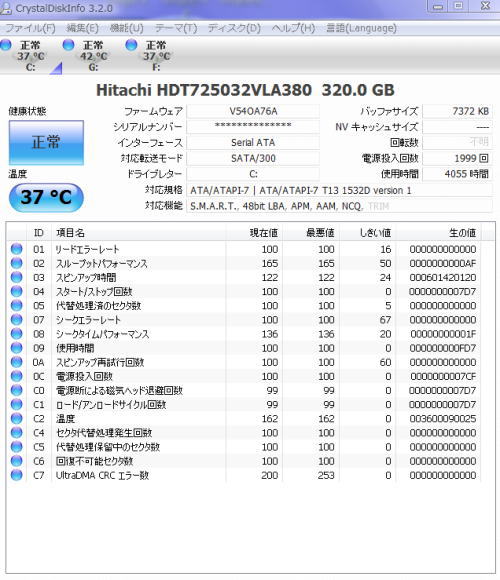Viewport: 500px width, 580px height.
Task: Click the 正常 health status button
Action: click(46, 142)
